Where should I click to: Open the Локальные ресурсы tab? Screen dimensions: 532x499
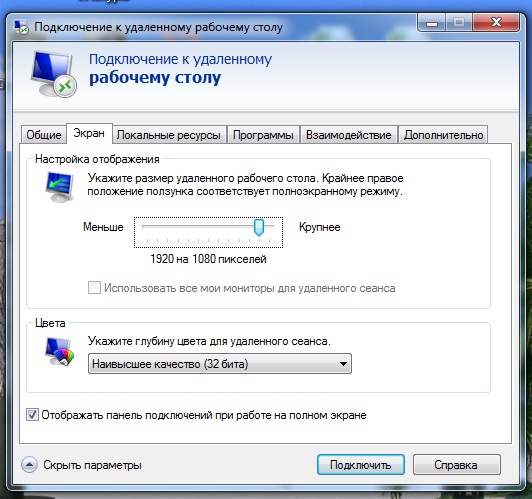click(x=169, y=135)
